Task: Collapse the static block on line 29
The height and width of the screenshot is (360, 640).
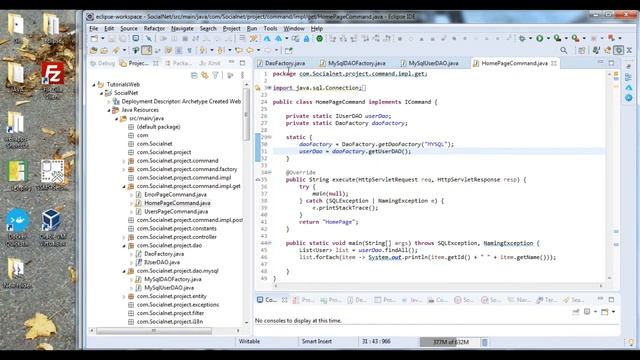Action: click(x=269, y=137)
